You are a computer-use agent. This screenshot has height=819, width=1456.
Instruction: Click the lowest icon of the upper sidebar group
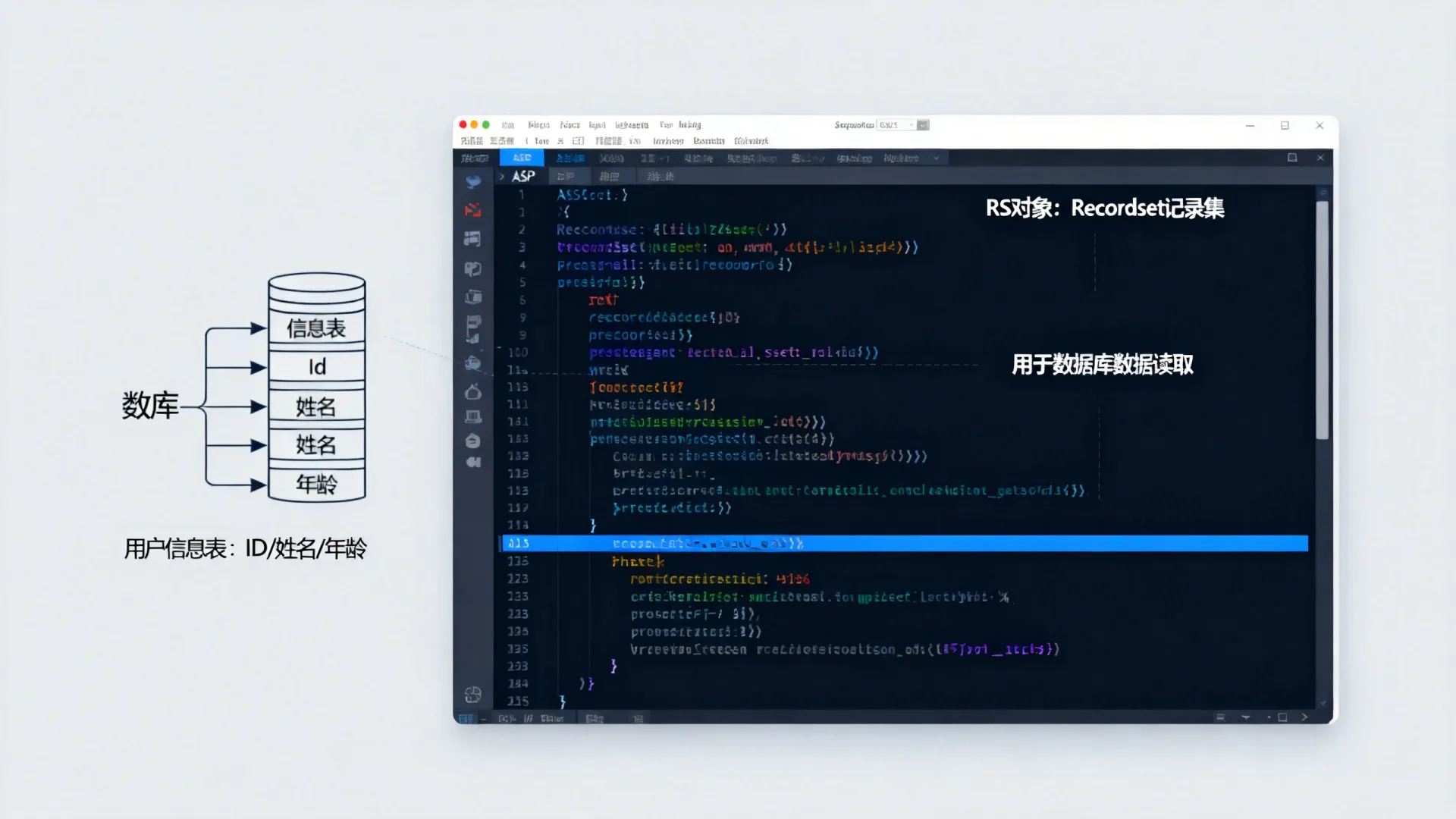pyautogui.click(x=473, y=462)
